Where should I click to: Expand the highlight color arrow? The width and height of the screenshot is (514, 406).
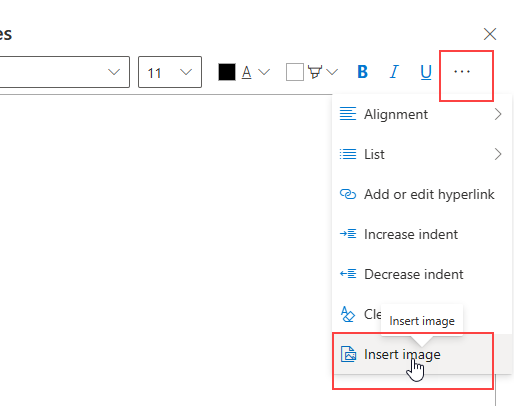(x=332, y=72)
